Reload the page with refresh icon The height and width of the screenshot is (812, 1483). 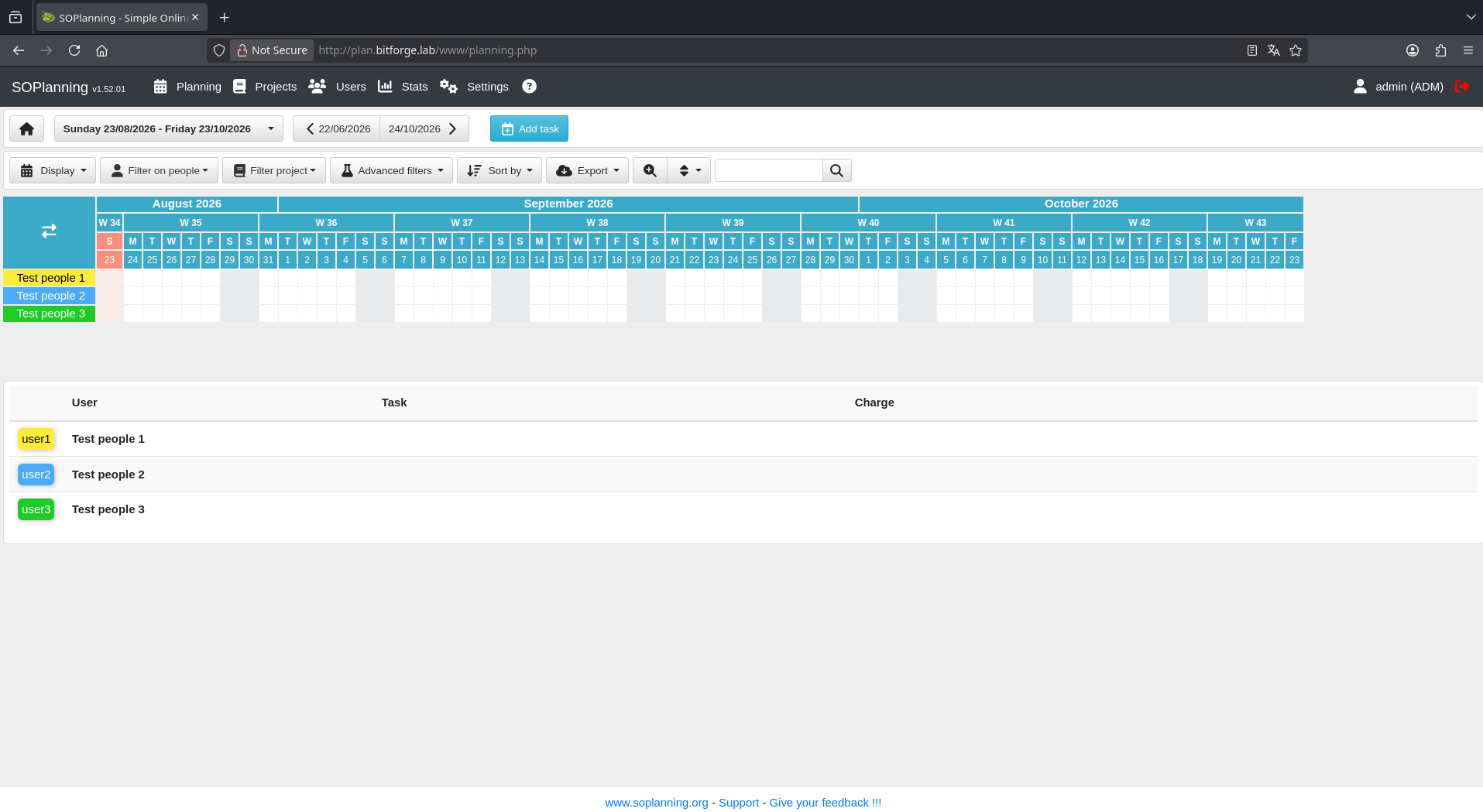click(74, 50)
